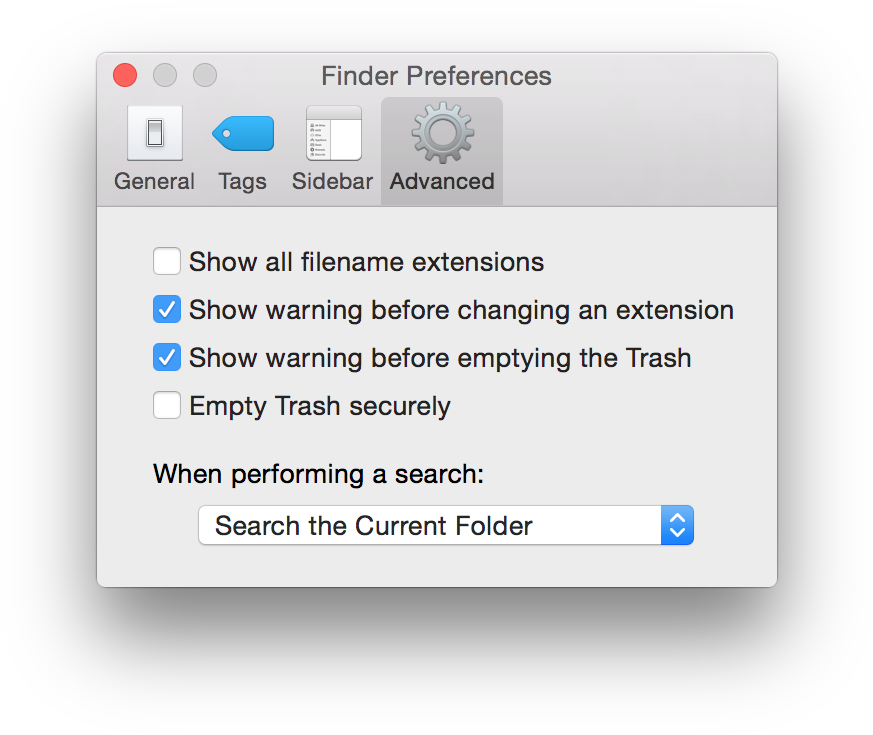Click the Search the Current Folder popup
The image size is (873, 735).
pyautogui.click(x=446, y=525)
